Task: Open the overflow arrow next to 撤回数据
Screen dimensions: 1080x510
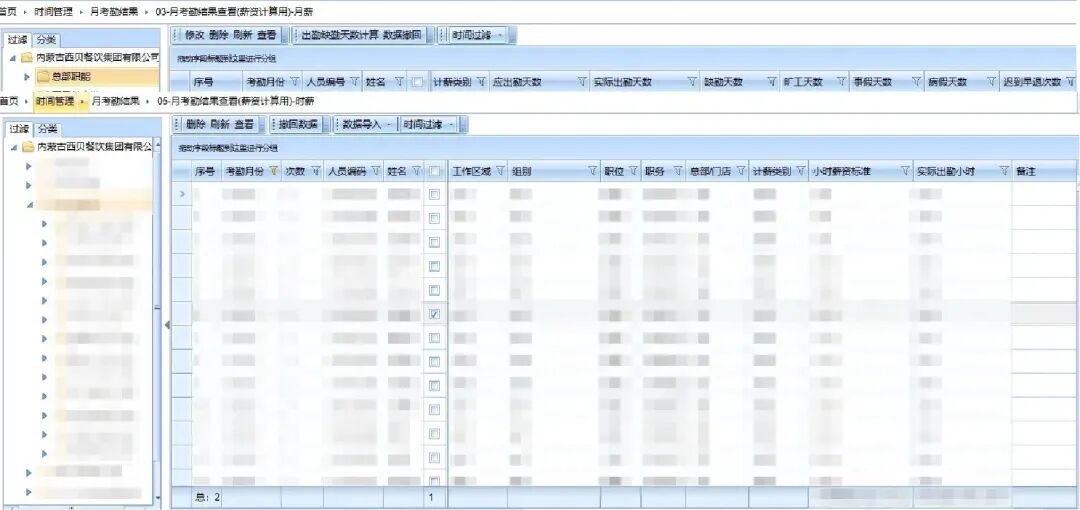Action: 326,125
